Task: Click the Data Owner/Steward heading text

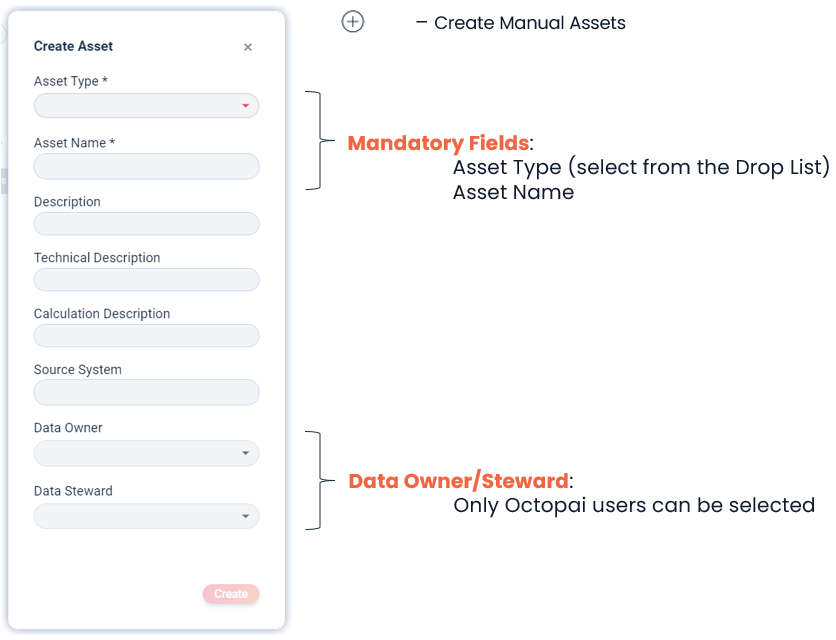Action: pyautogui.click(x=458, y=481)
